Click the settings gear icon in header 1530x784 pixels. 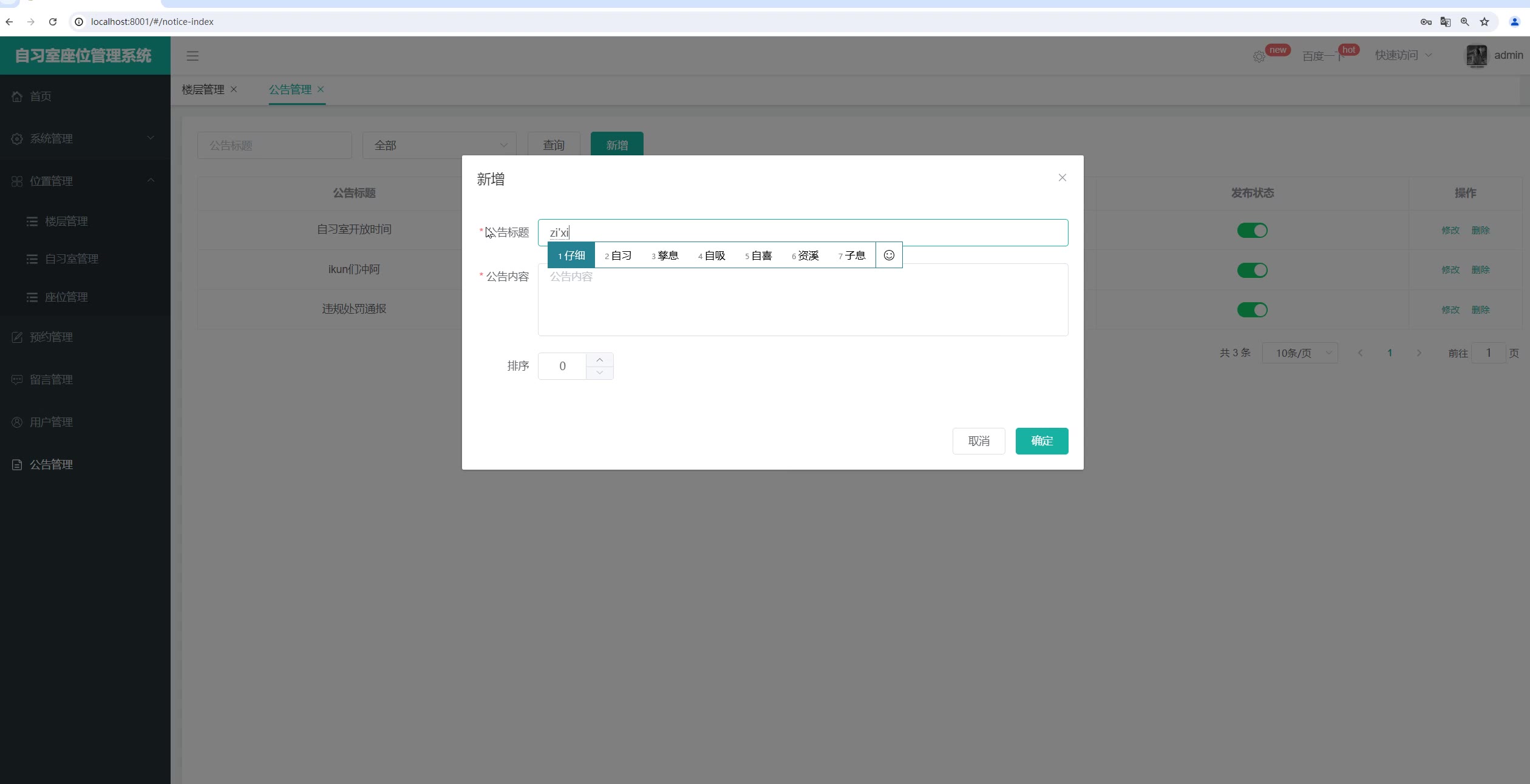(x=1259, y=56)
